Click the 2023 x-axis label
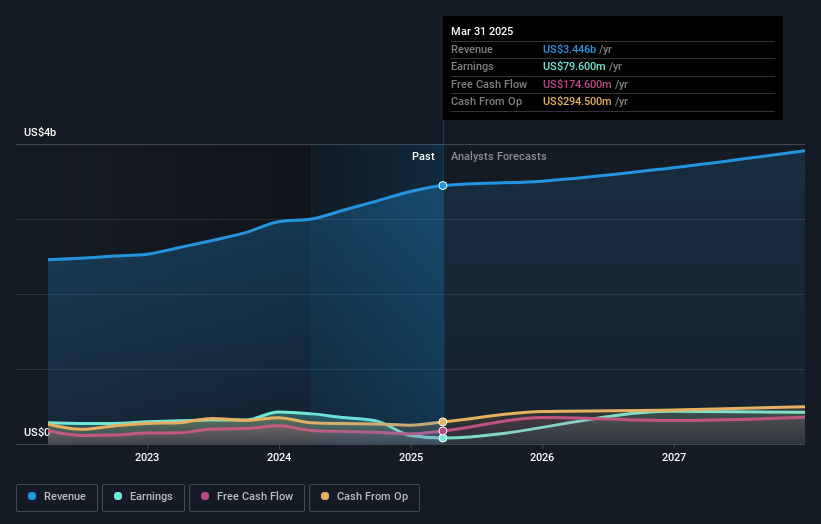This screenshot has height=524, width=821. (147, 458)
